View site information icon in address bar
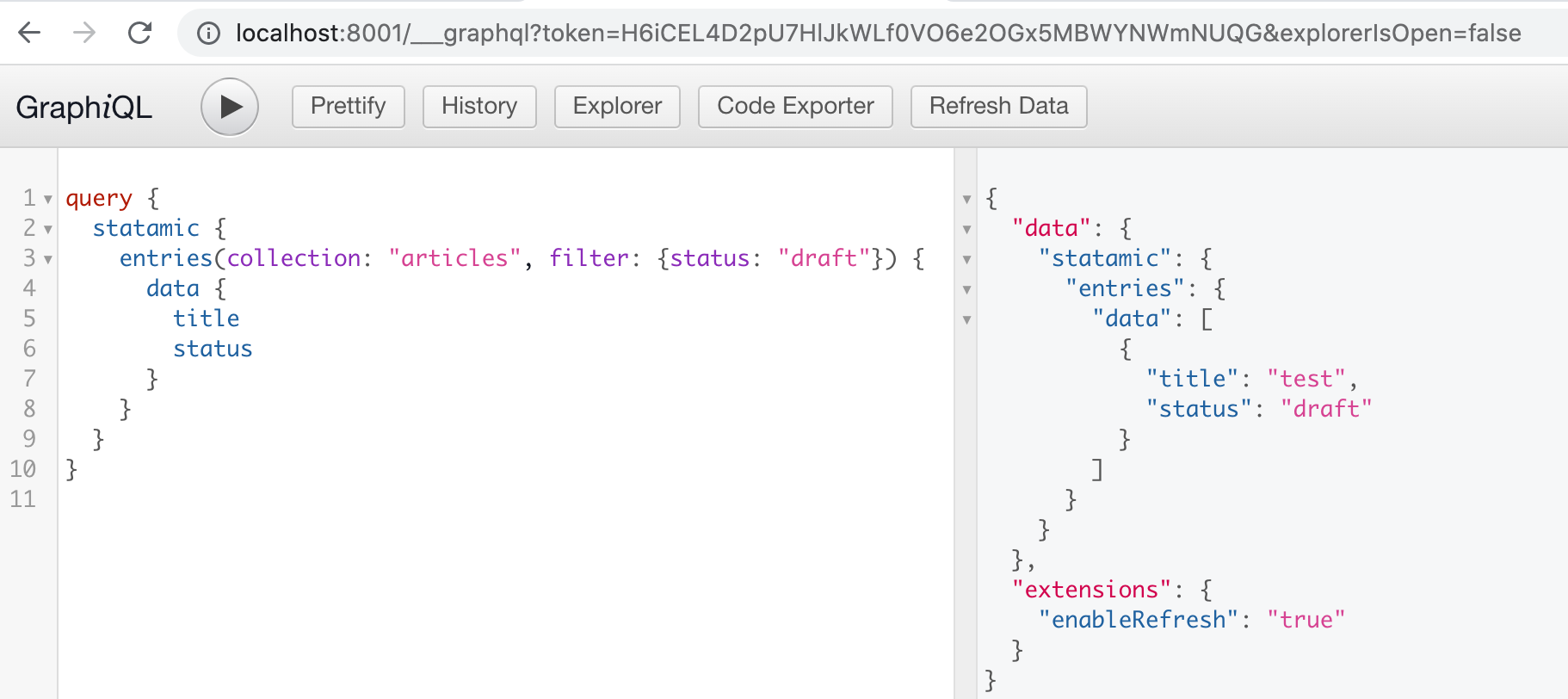This screenshot has width=1568, height=699. coord(208,34)
